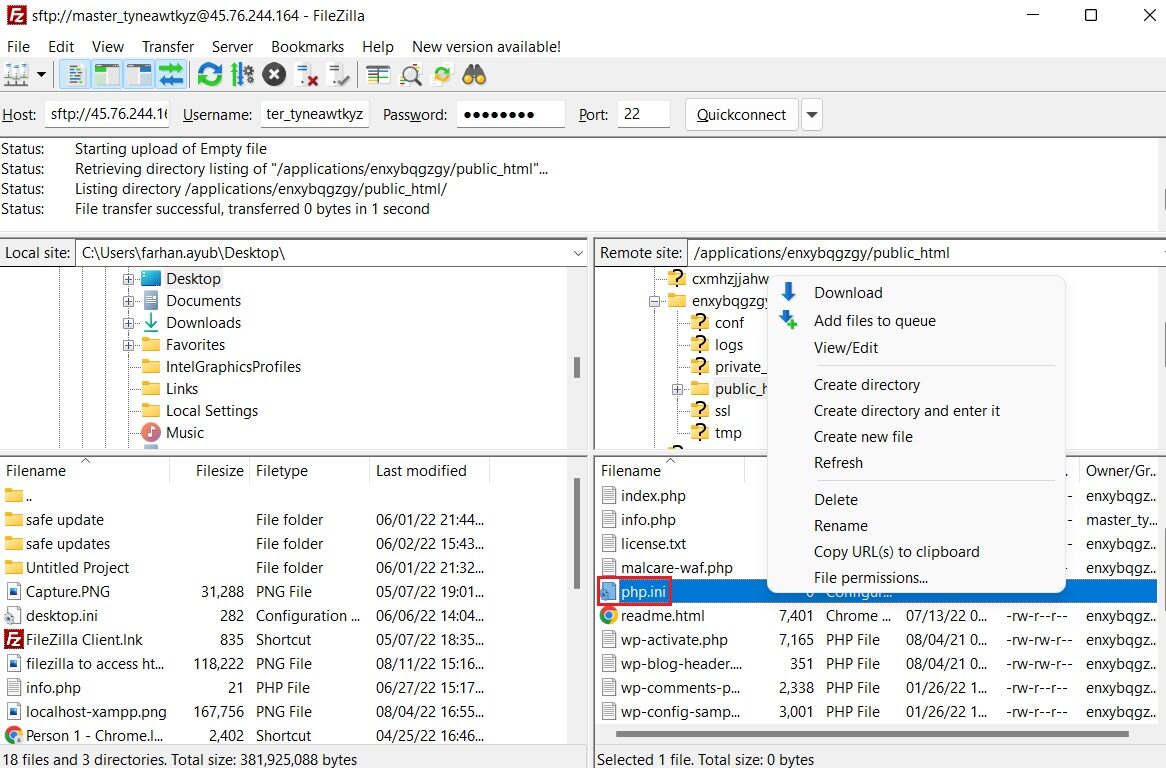The width and height of the screenshot is (1166, 768).
Task: Expand the Desktop folder in local tree
Action: pyautogui.click(x=129, y=279)
